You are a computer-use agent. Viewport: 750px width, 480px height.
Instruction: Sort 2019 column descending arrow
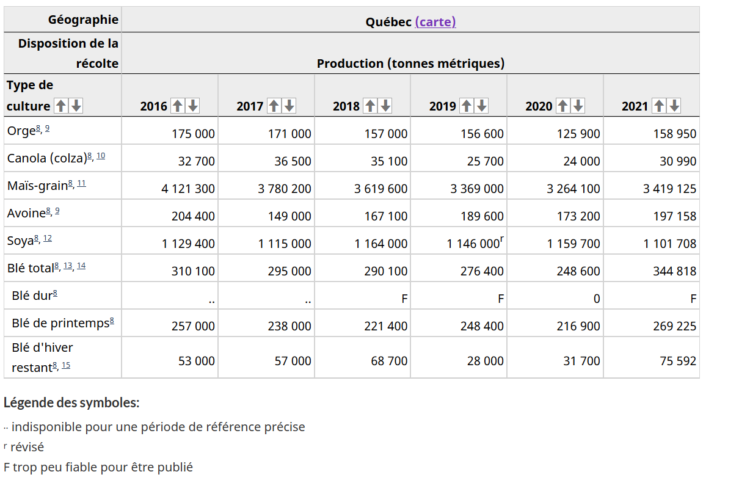pos(482,106)
